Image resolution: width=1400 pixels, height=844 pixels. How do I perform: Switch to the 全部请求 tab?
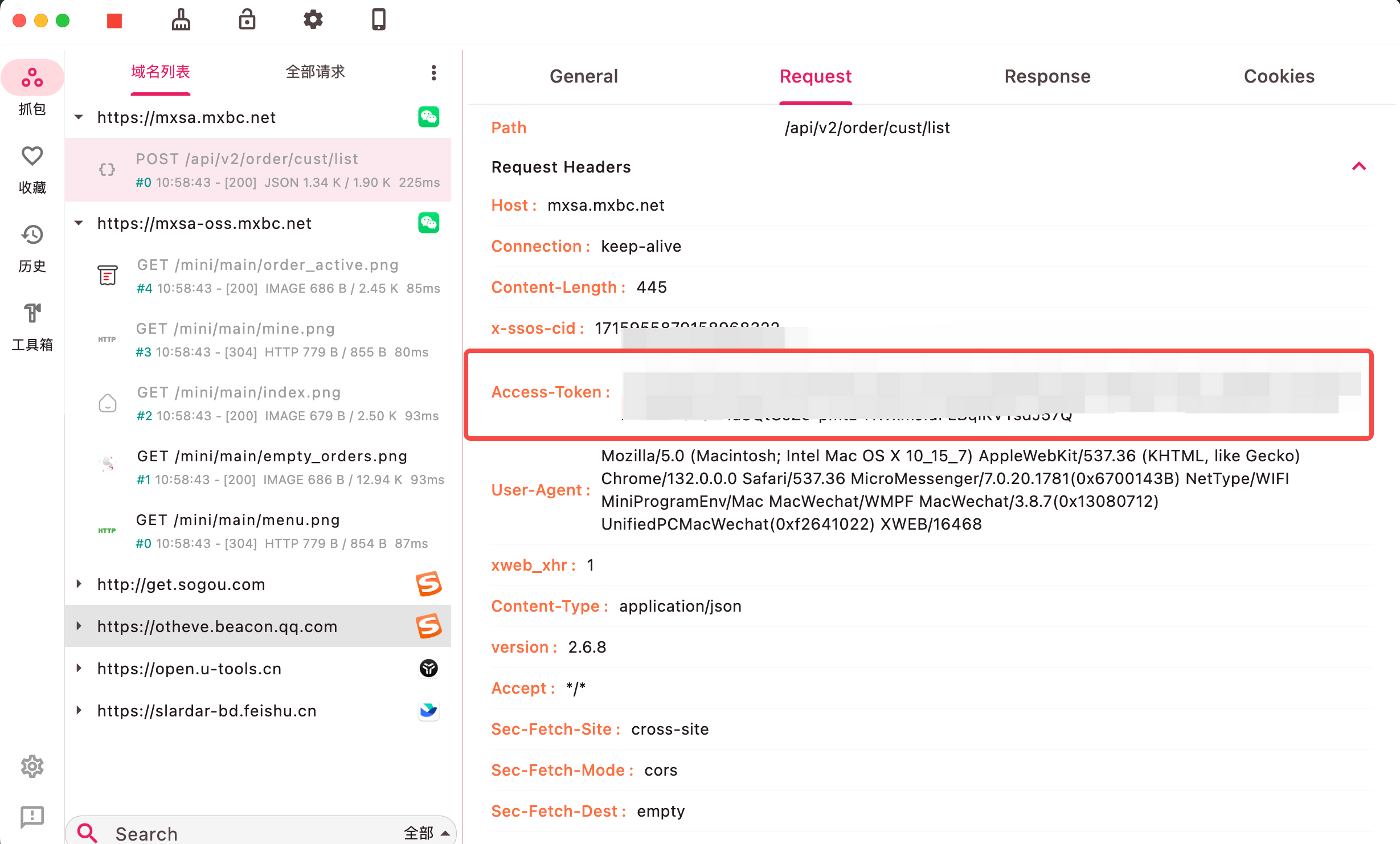(315, 72)
